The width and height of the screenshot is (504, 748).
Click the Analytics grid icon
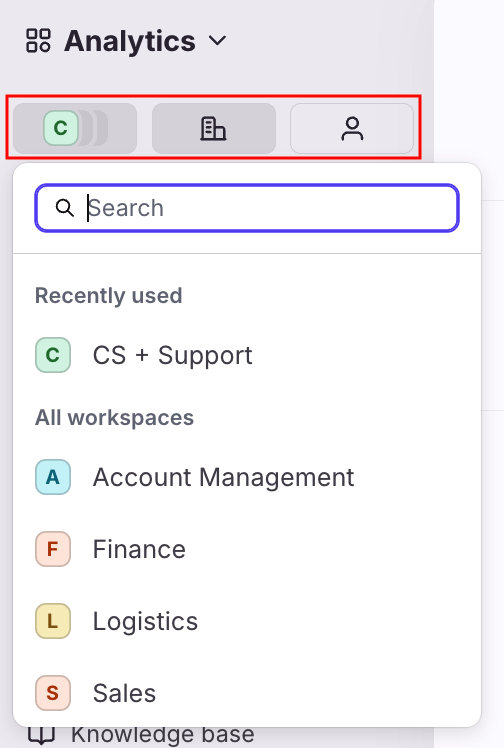coord(38,41)
